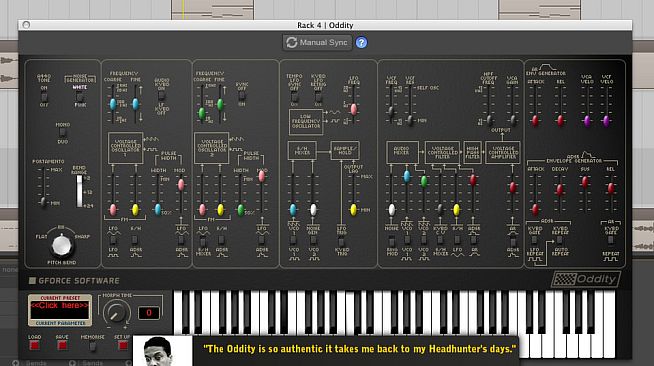Viewport: 654px width, 366px height.
Task: Click the man's portrait thumbnail
Action: [x=163, y=351]
